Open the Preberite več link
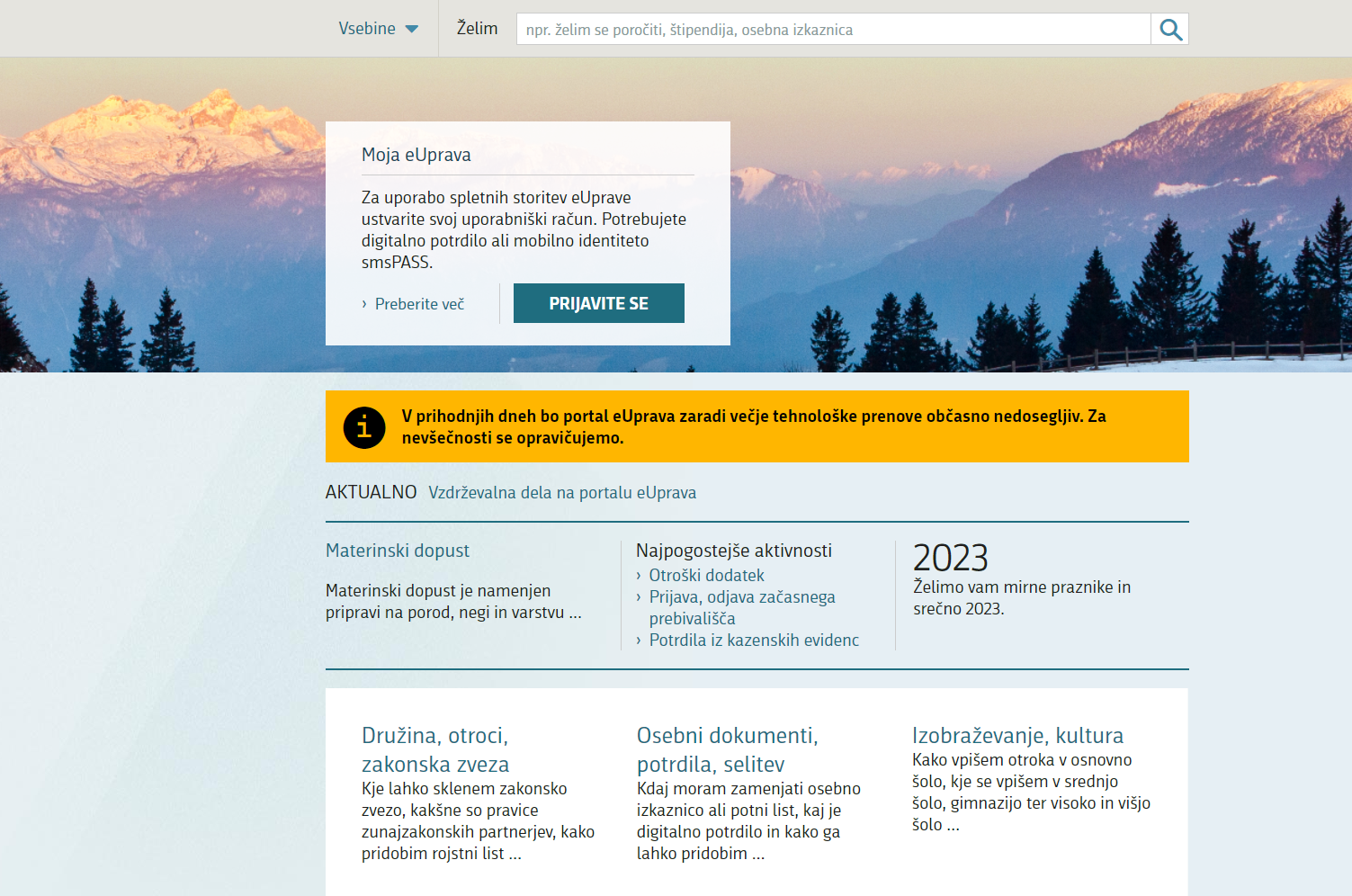 419,304
